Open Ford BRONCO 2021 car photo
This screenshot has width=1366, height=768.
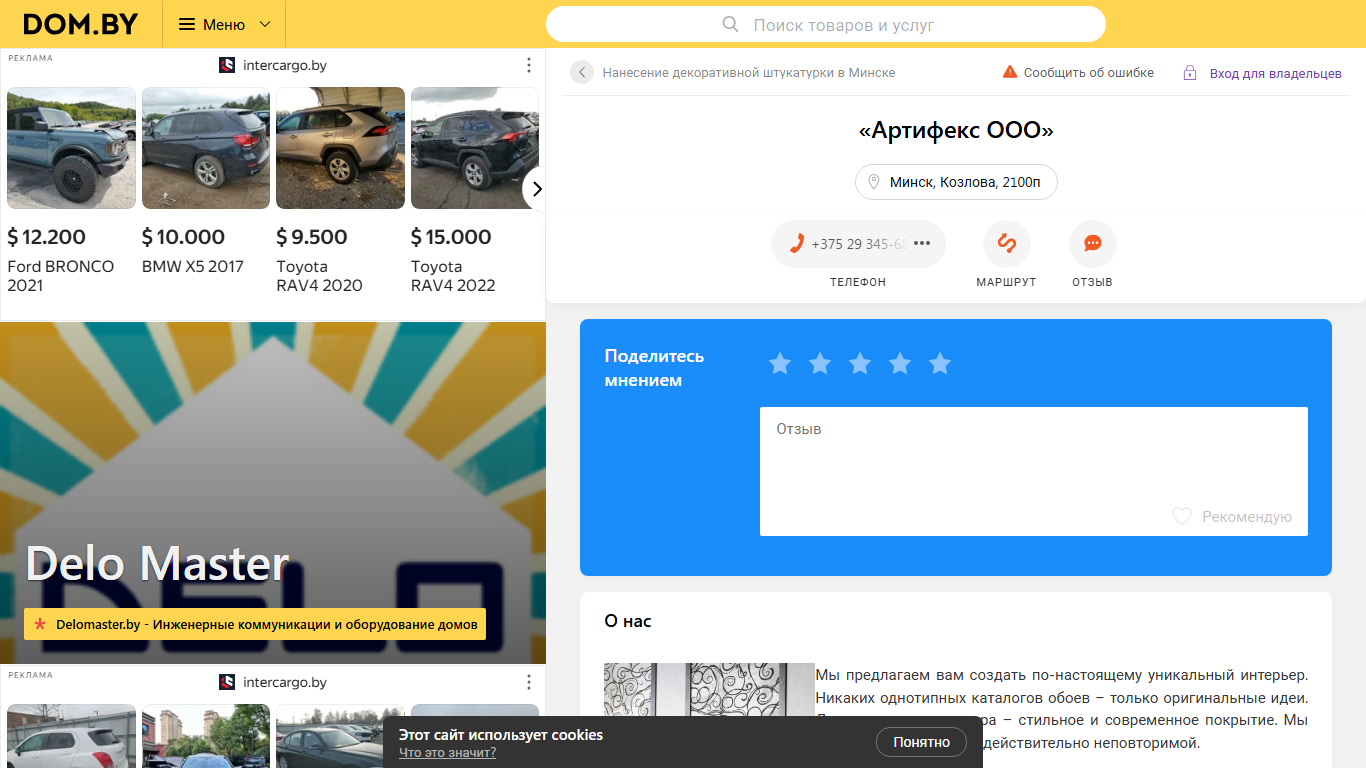coord(71,148)
